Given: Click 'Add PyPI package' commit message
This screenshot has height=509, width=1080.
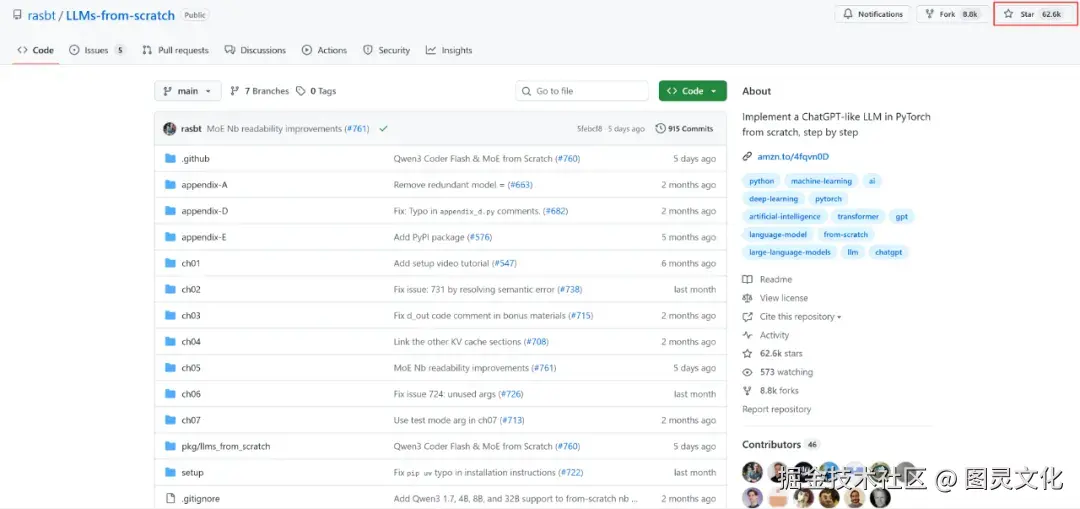Looking at the screenshot, I should point(429,237).
